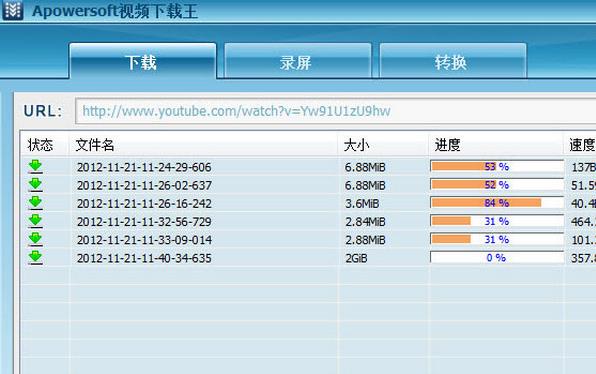The image size is (596, 374).
Task: Select file name 2012-11-21-11-24-29-606
Action: tap(144, 167)
